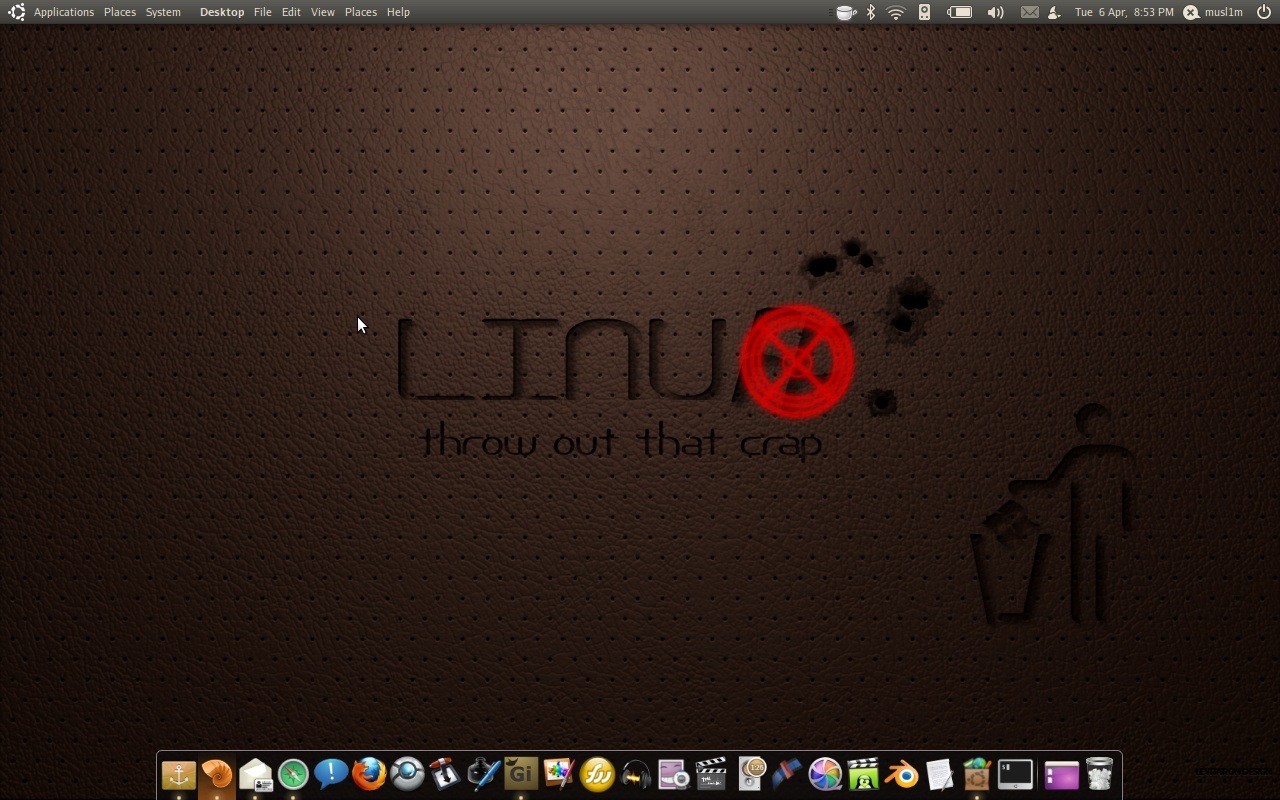This screenshot has height=800, width=1280.
Task: Open the speaker-shaped music player icon
Action: [751, 775]
